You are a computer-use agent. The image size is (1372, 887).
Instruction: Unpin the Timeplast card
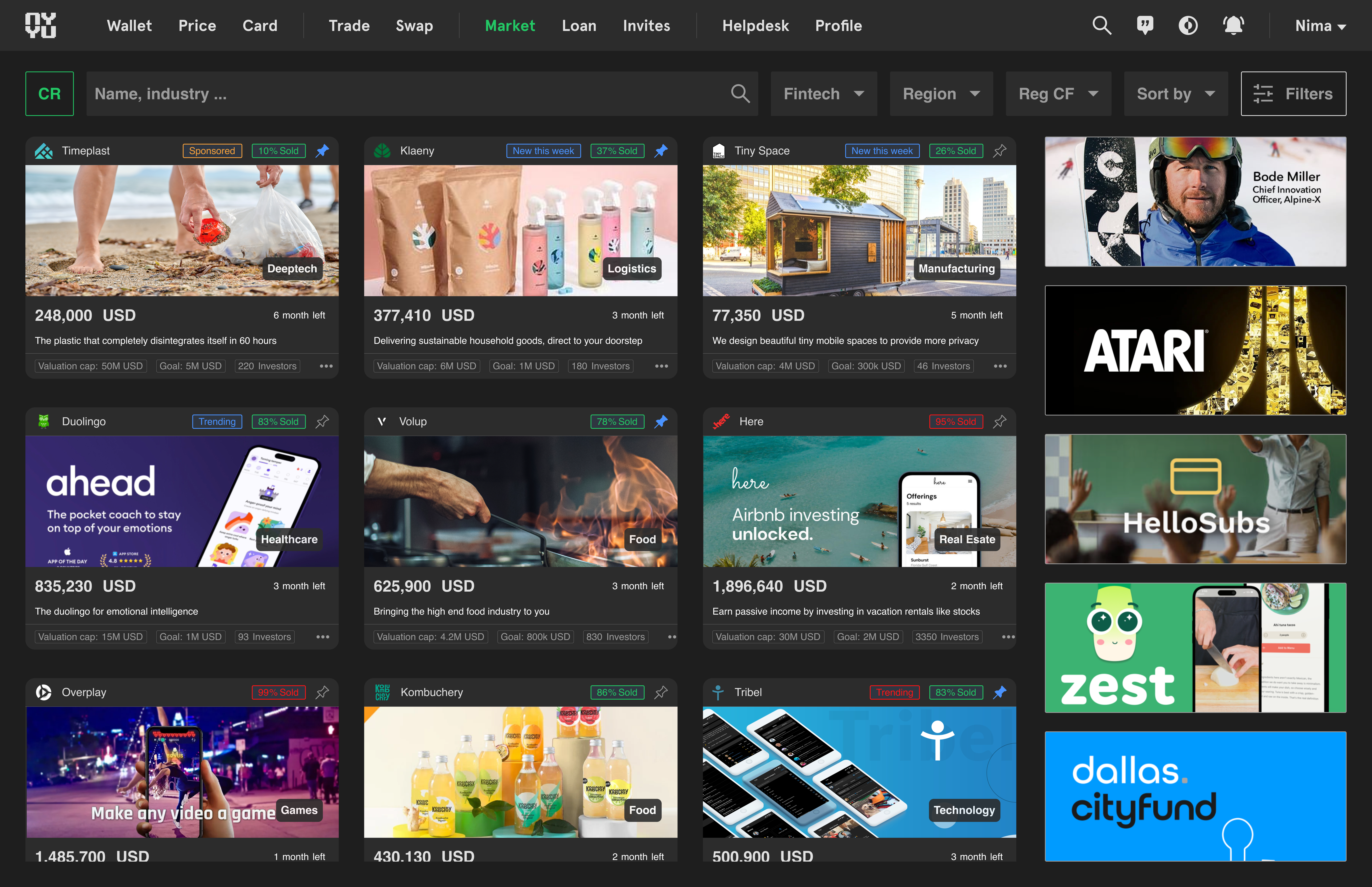coord(322,151)
